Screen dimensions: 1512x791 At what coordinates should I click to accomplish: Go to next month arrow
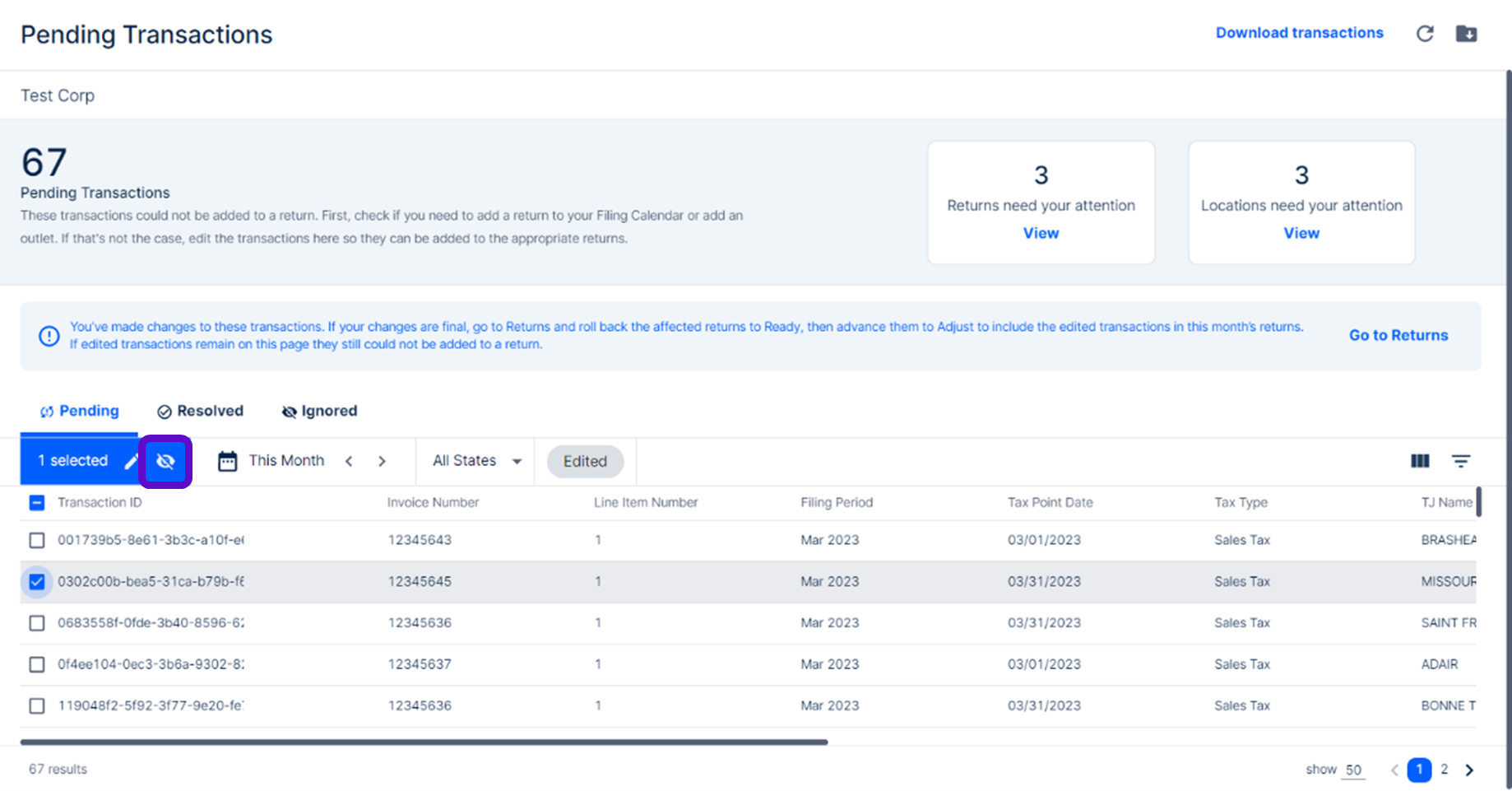pos(382,461)
